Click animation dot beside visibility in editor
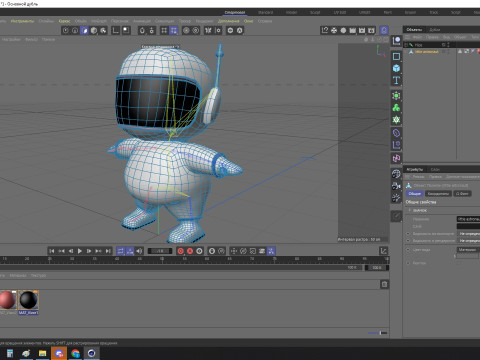This screenshot has height=360, width=480. coord(408,234)
